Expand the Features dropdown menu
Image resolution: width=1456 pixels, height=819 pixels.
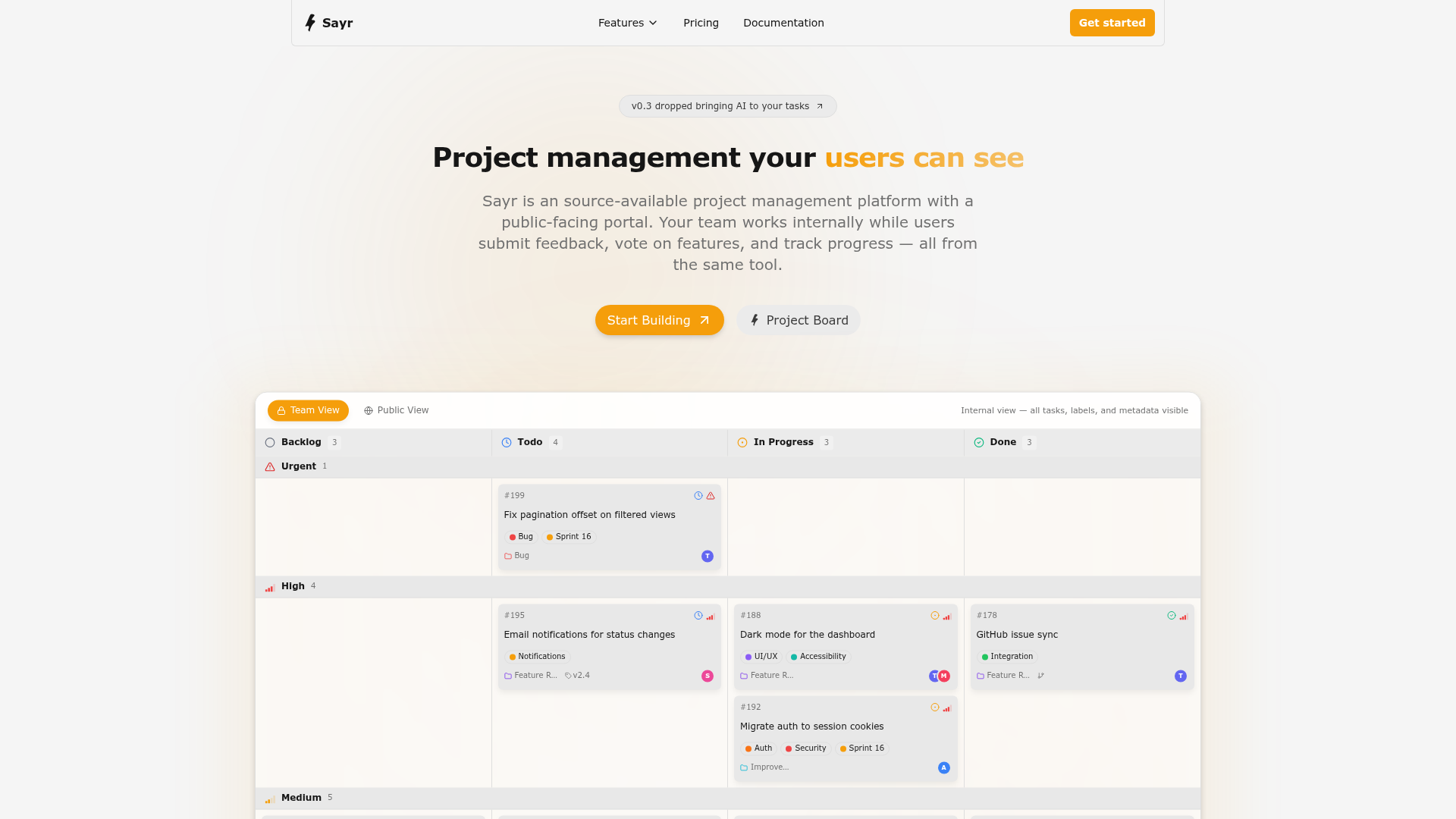(x=628, y=23)
